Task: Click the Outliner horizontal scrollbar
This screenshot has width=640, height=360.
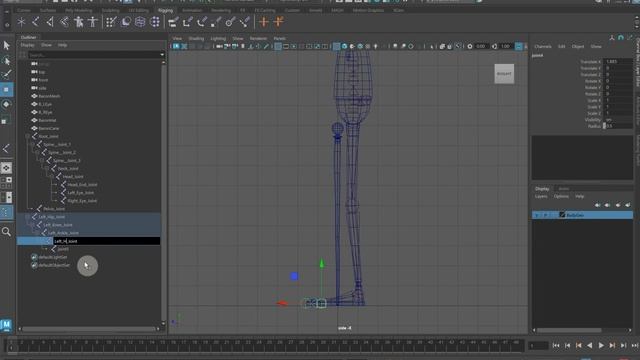Action: (x=90, y=329)
